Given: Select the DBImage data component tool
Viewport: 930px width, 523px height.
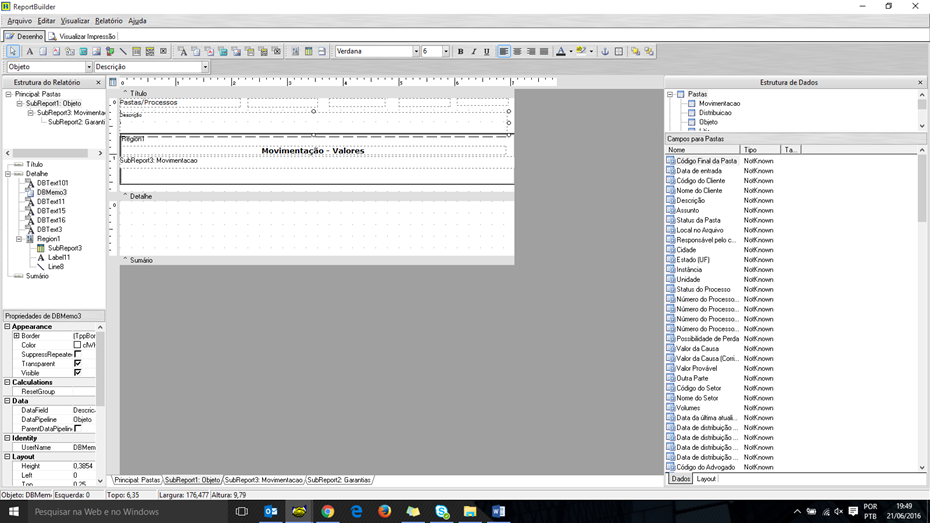Looking at the screenshot, I should tap(236, 52).
